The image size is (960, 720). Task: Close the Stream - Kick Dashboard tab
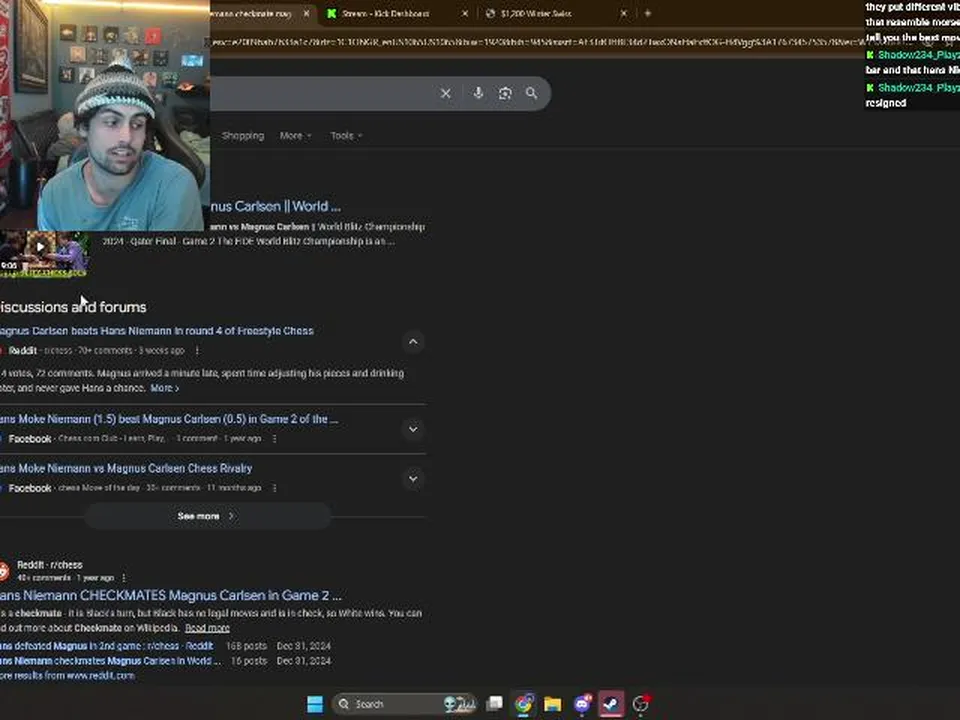click(x=465, y=13)
